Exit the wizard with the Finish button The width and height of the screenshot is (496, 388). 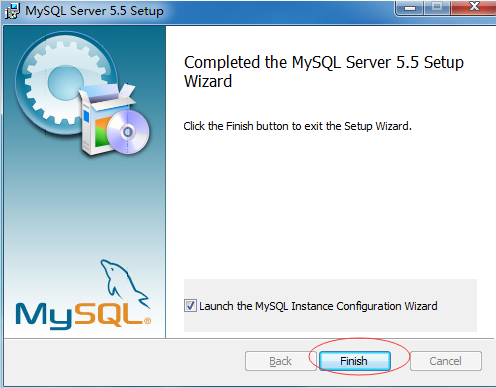(355, 361)
